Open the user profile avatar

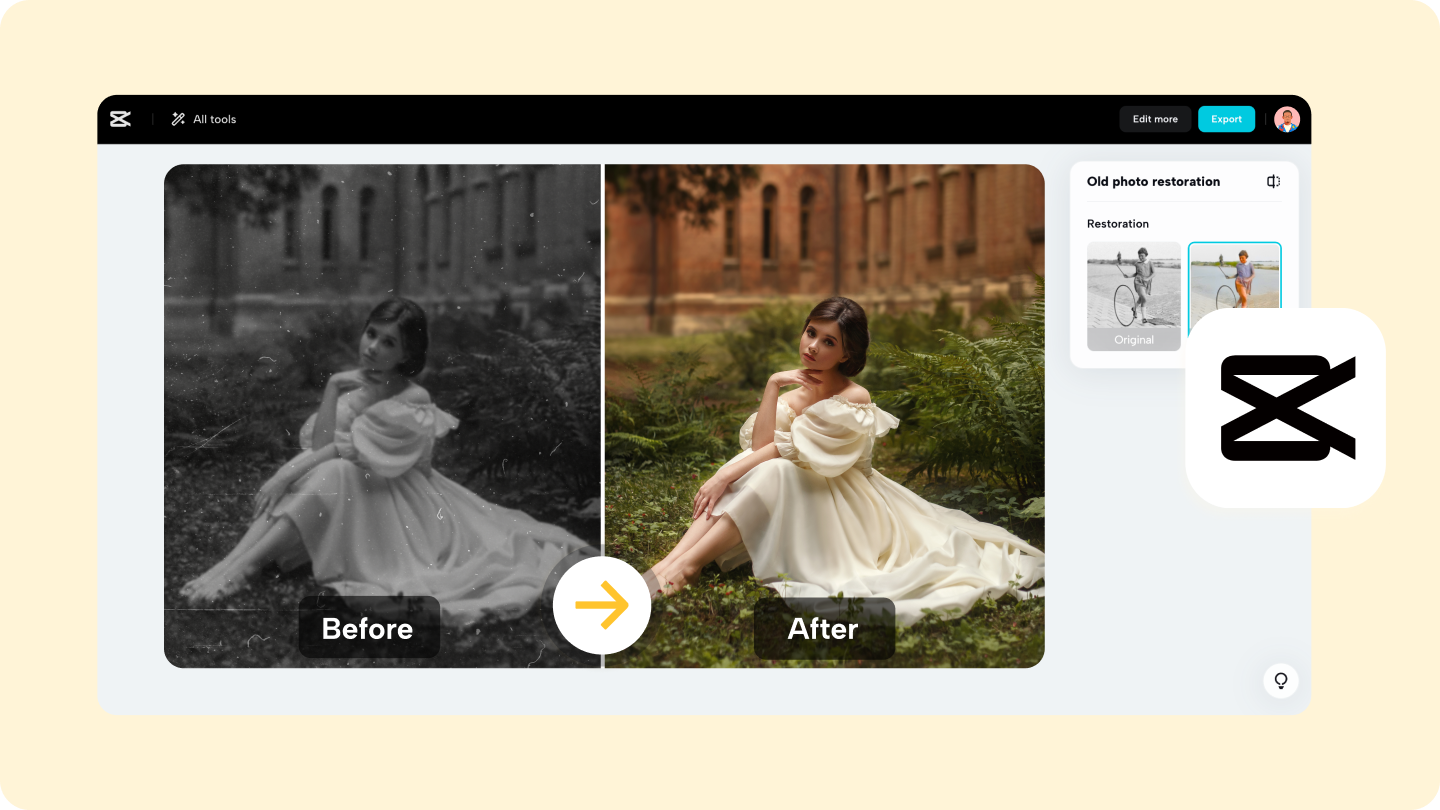click(x=1287, y=119)
